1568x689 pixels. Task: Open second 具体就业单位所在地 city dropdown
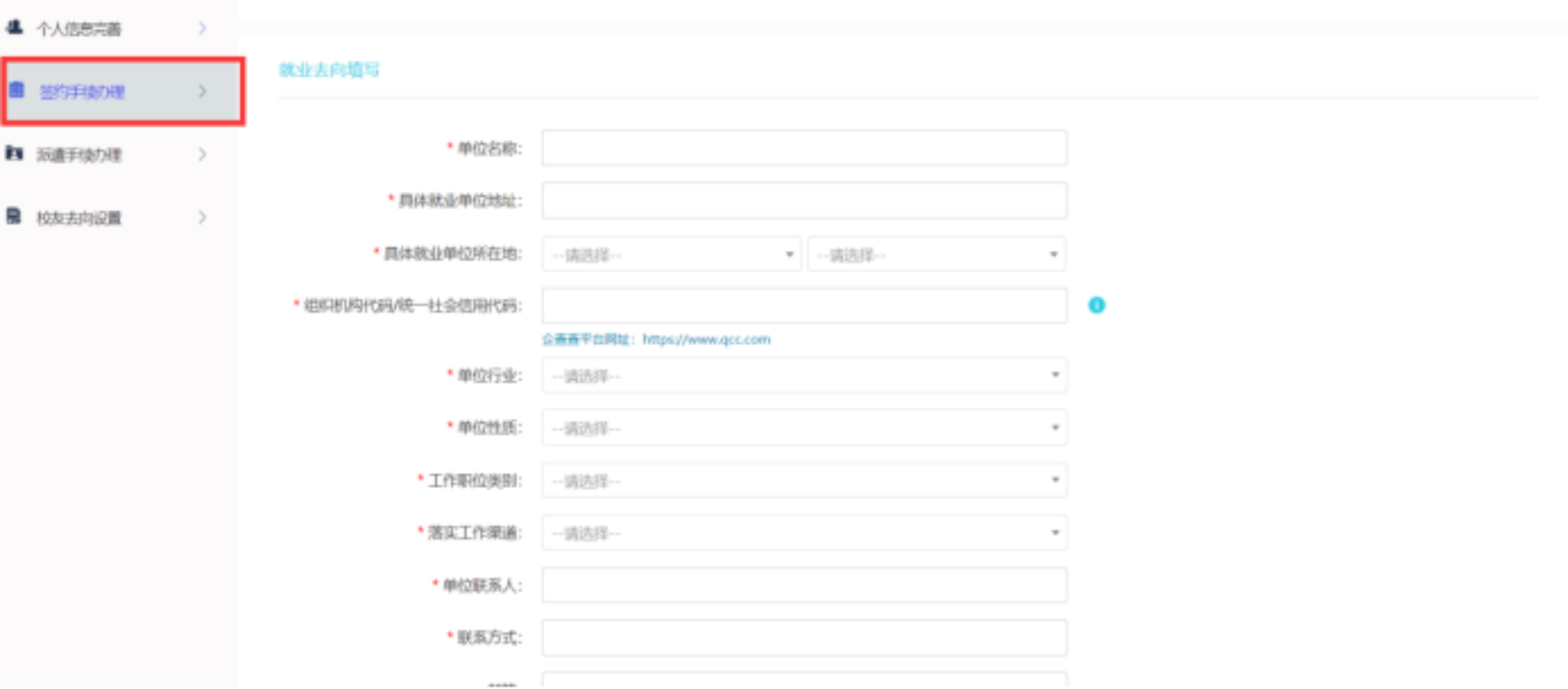pos(937,255)
